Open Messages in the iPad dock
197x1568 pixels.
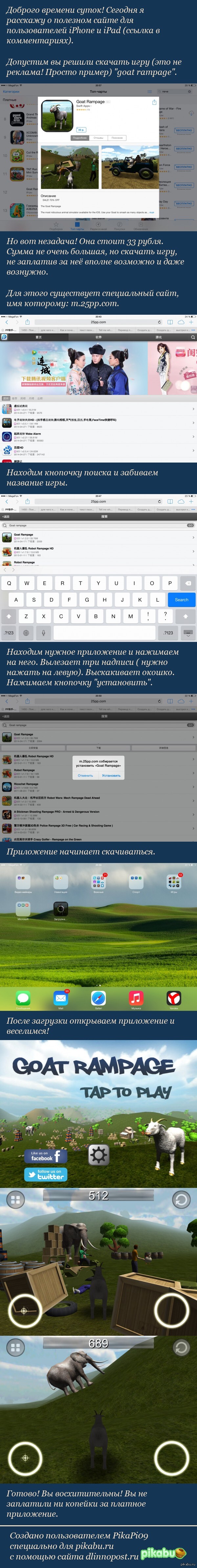[x=23, y=998]
